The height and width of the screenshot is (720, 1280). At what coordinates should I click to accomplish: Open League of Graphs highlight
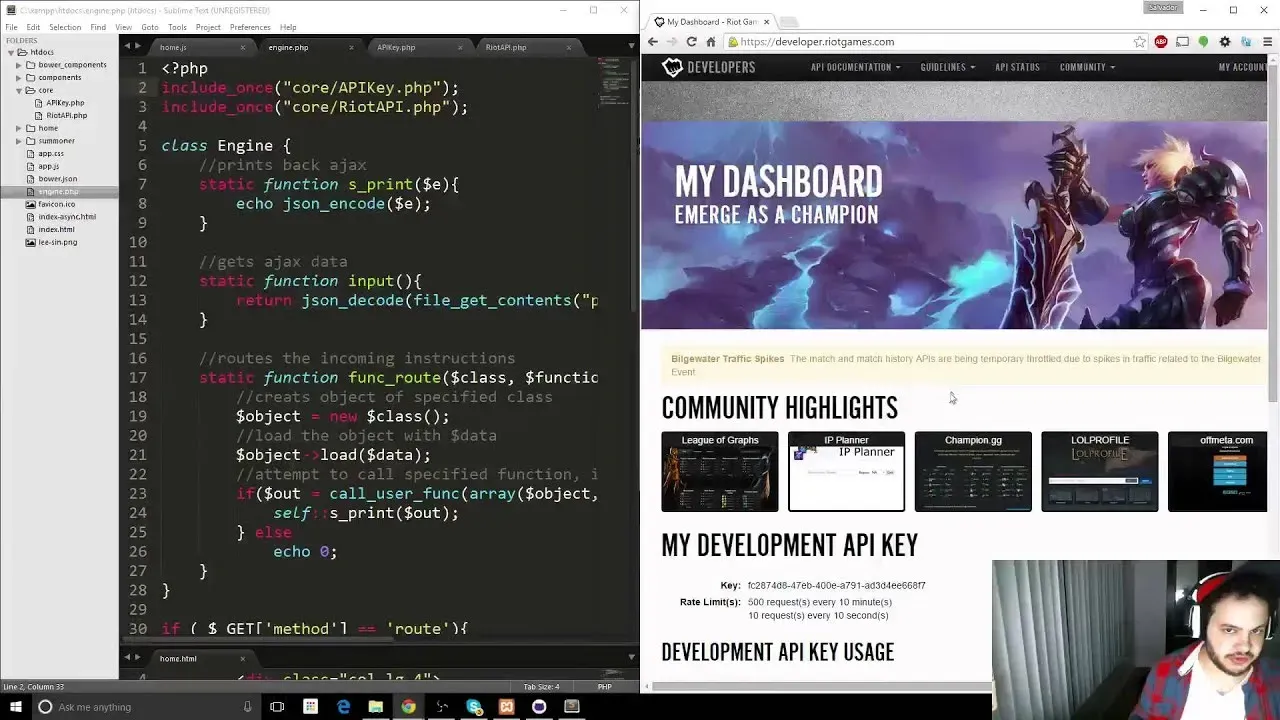(x=720, y=472)
